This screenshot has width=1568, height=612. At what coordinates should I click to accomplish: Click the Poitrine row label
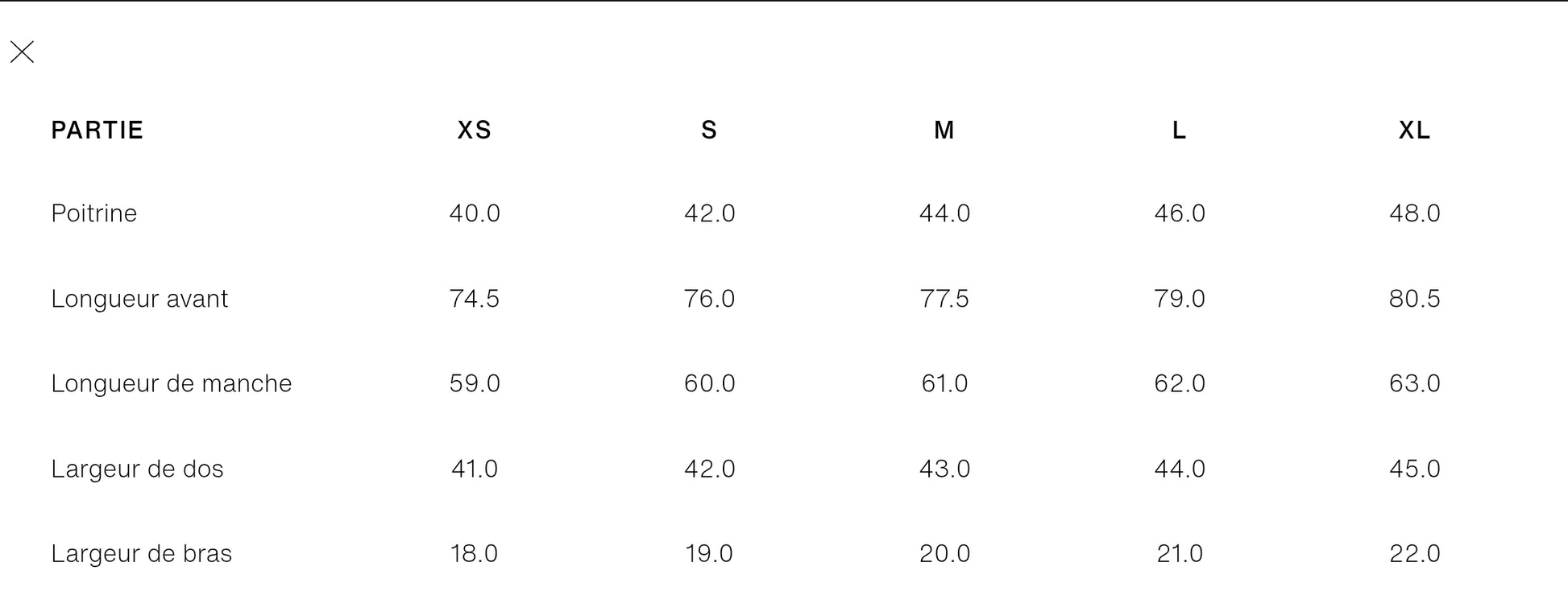(x=94, y=213)
